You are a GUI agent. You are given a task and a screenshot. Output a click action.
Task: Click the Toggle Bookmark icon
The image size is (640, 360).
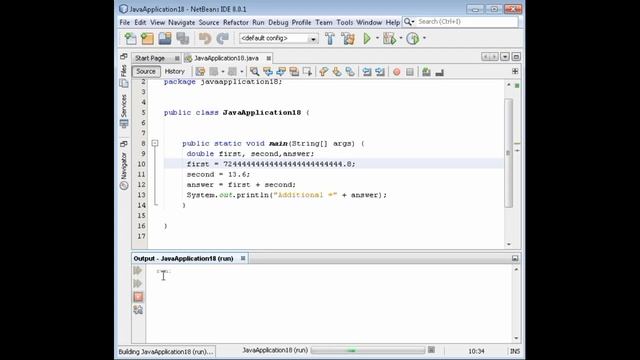point(350,72)
